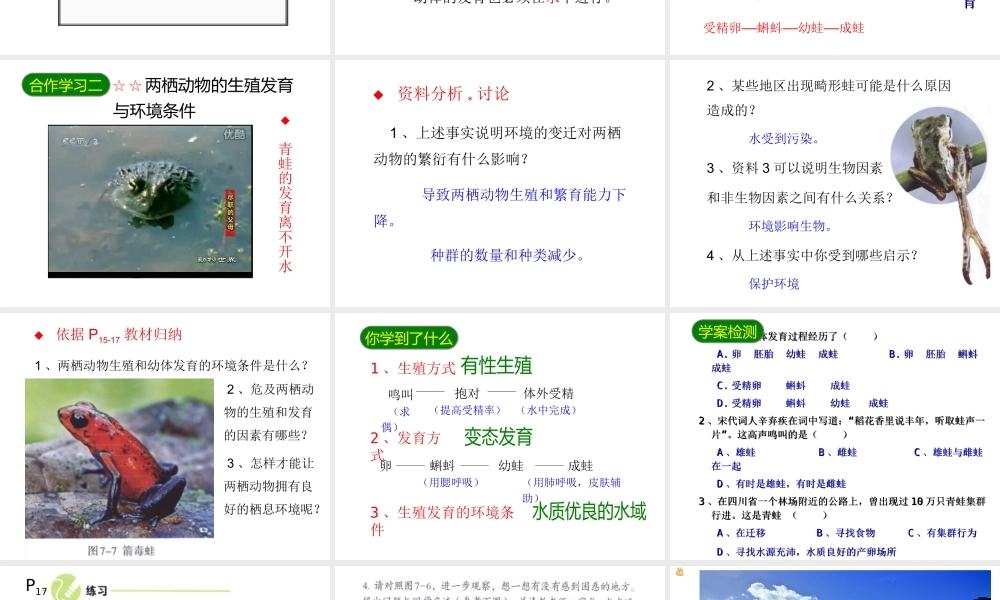Click the green text 有性生殖
Viewport: 1000px width, 600px height.
(x=496, y=365)
